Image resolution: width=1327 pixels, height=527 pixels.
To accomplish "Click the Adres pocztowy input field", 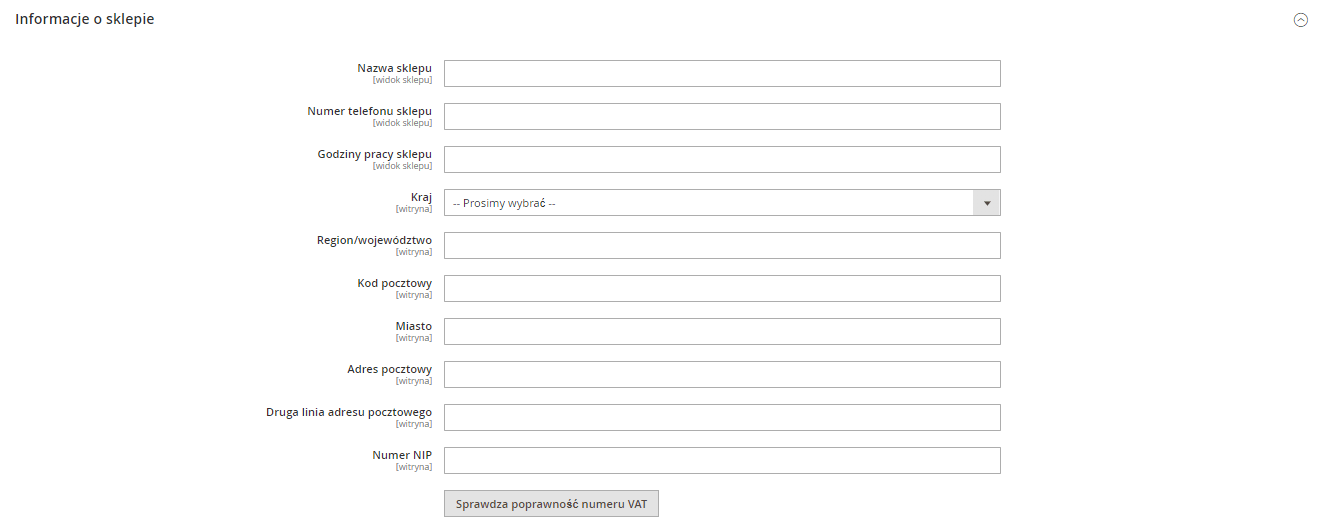I will coord(722,375).
